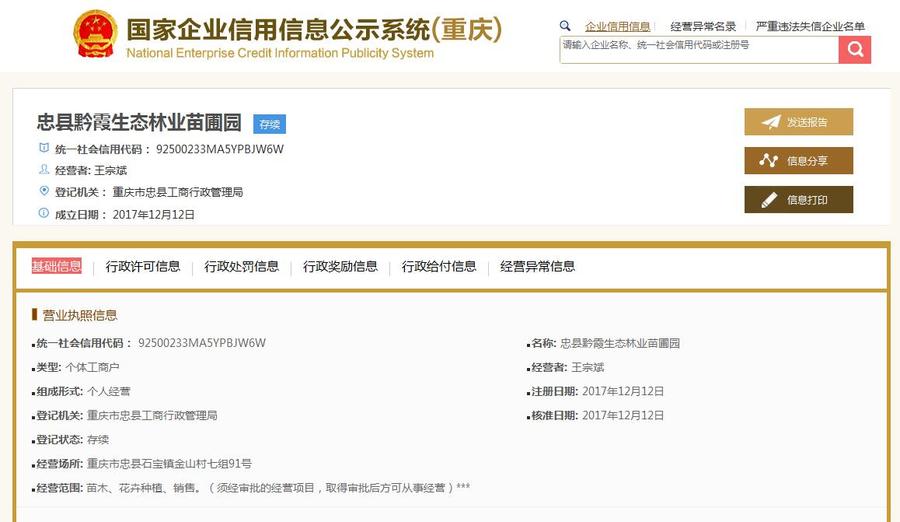Click the header 王宗斌 operator name
This screenshot has height=522, width=900.
point(110,171)
